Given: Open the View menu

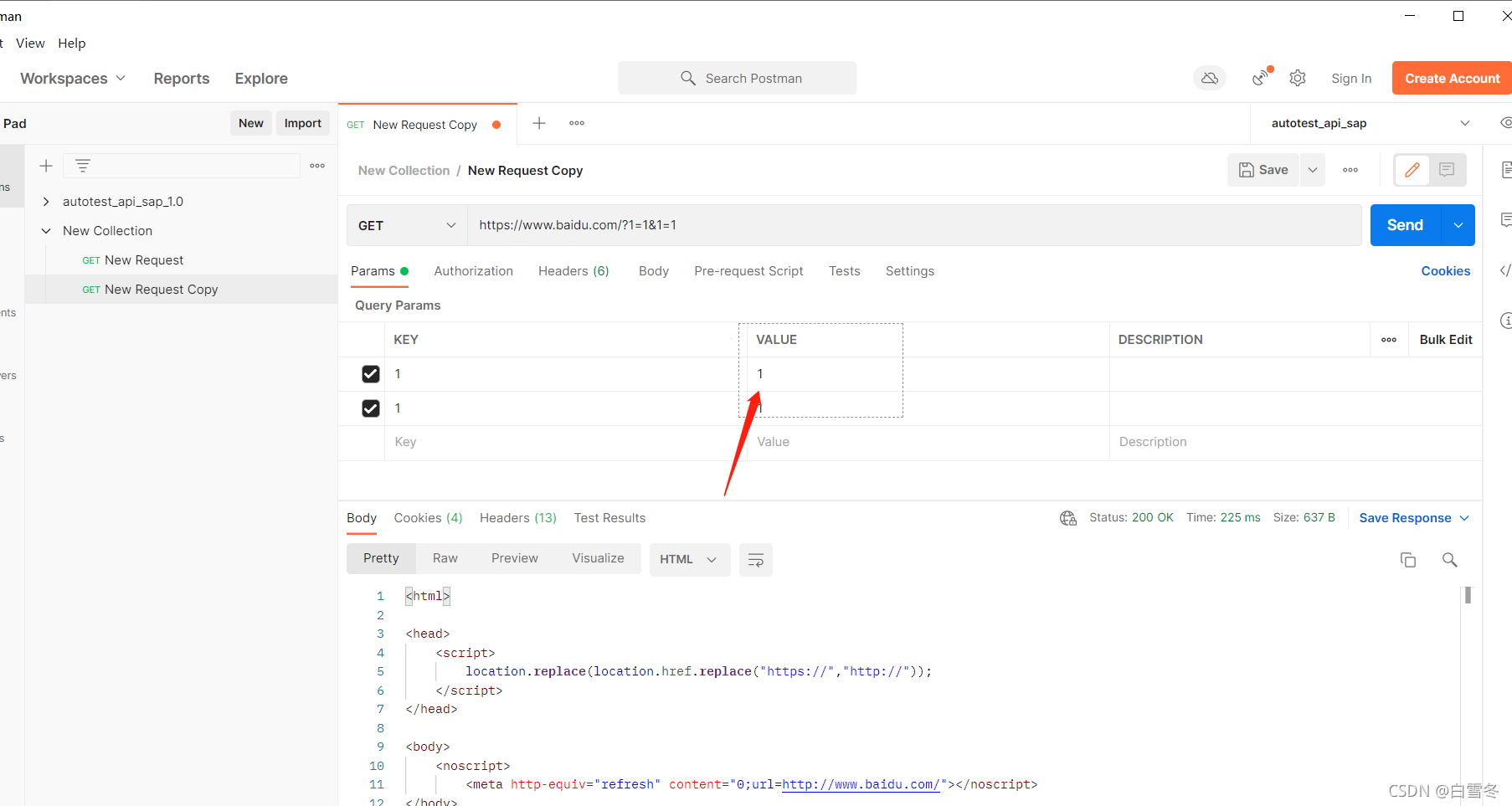Looking at the screenshot, I should coord(30,44).
